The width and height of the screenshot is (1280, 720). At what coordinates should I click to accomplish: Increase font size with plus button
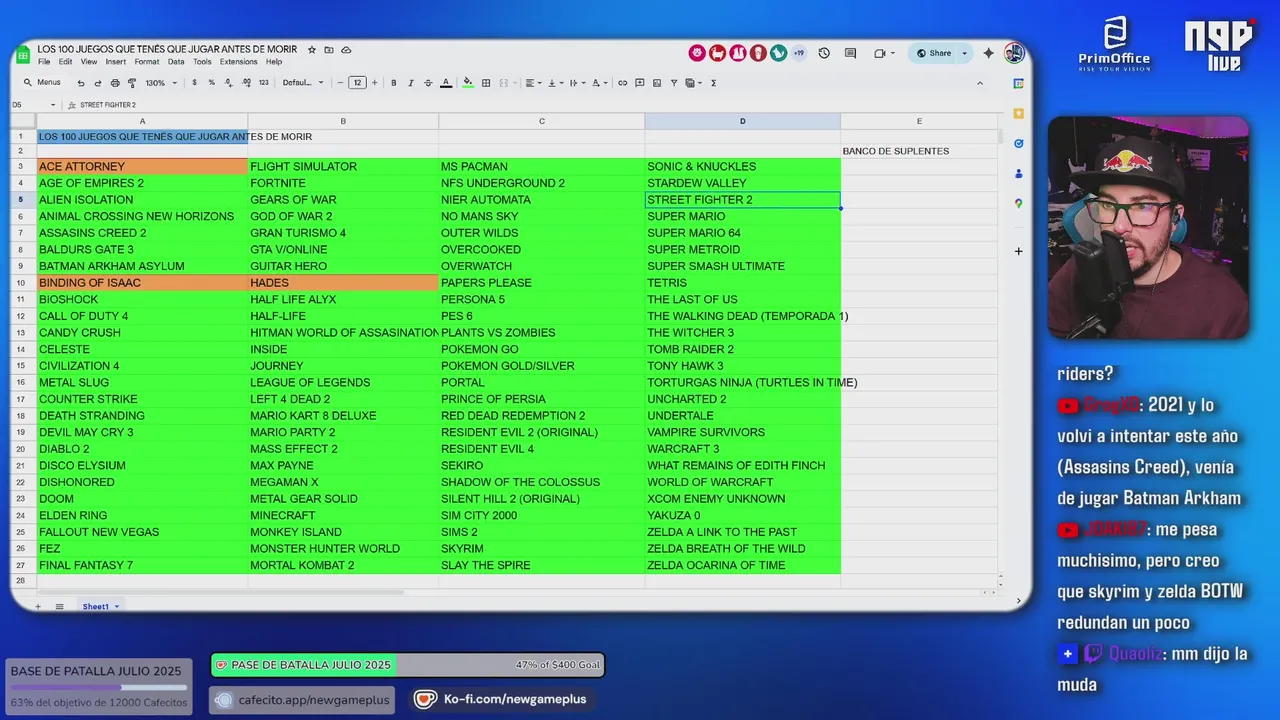[375, 83]
